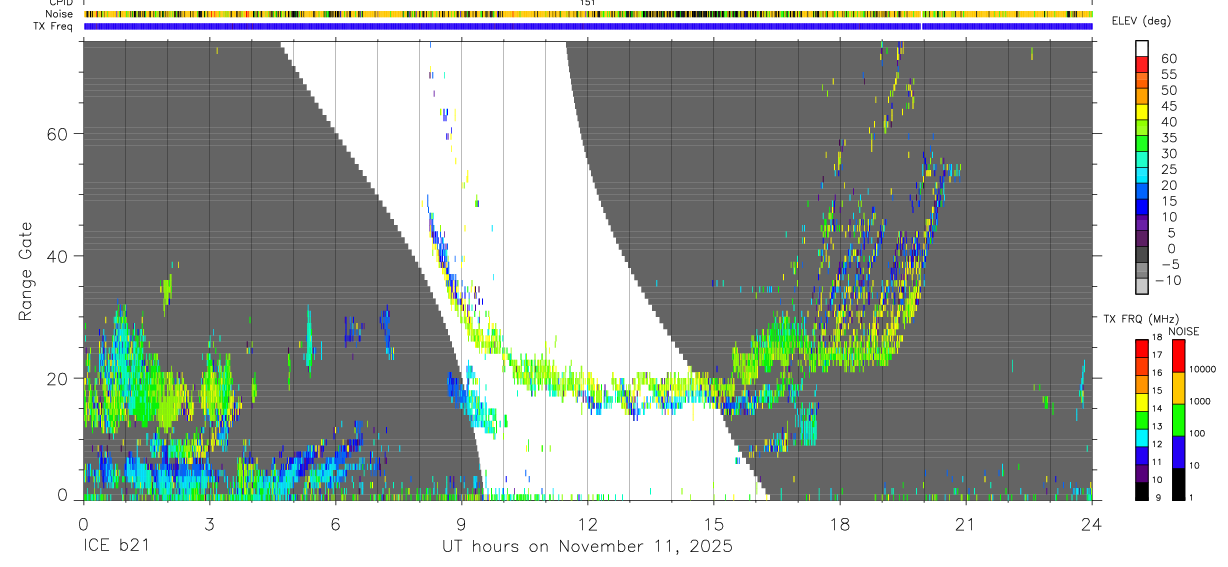Click the '11' label on TX FRQ bar
1228x567 pixels.
coord(1157,462)
